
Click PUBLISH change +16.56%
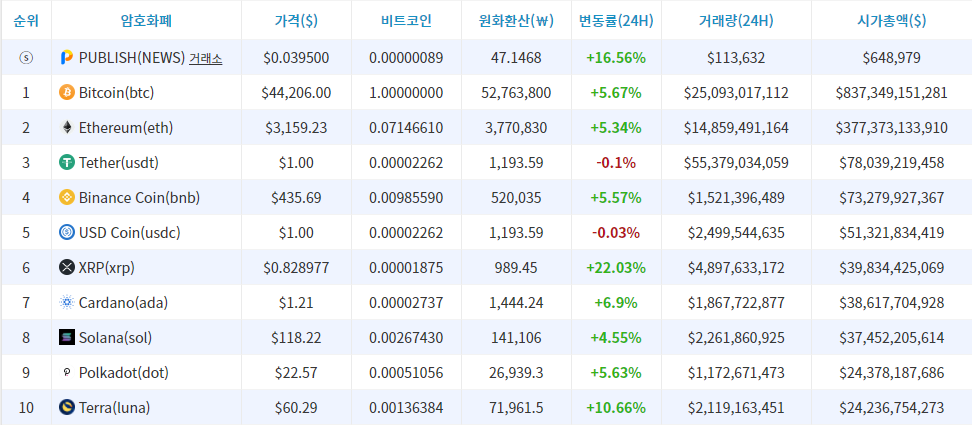point(616,58)
